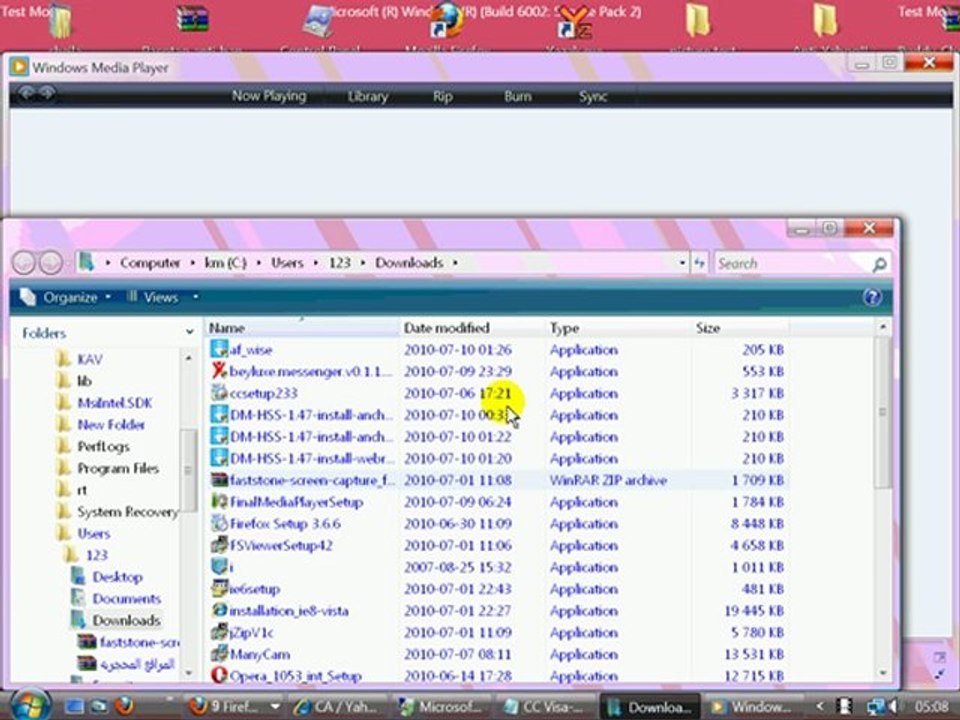Select MsIntel.SDK folder in tree

click(x=114, y=403)
